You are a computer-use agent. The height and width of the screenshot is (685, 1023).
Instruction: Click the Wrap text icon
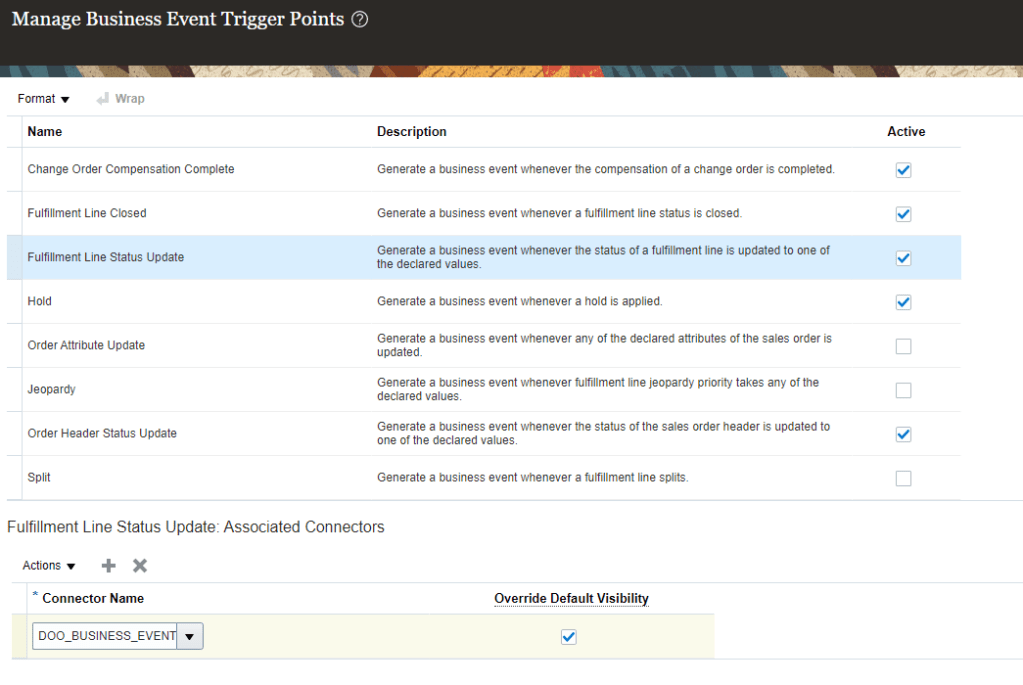[x=103, y=99]
